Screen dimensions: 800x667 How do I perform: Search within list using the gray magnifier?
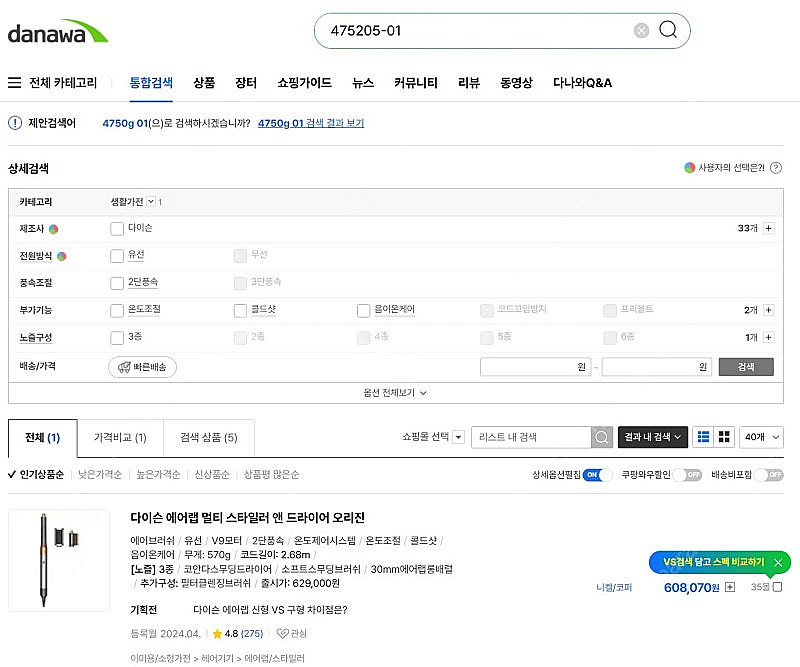point(602,437)
